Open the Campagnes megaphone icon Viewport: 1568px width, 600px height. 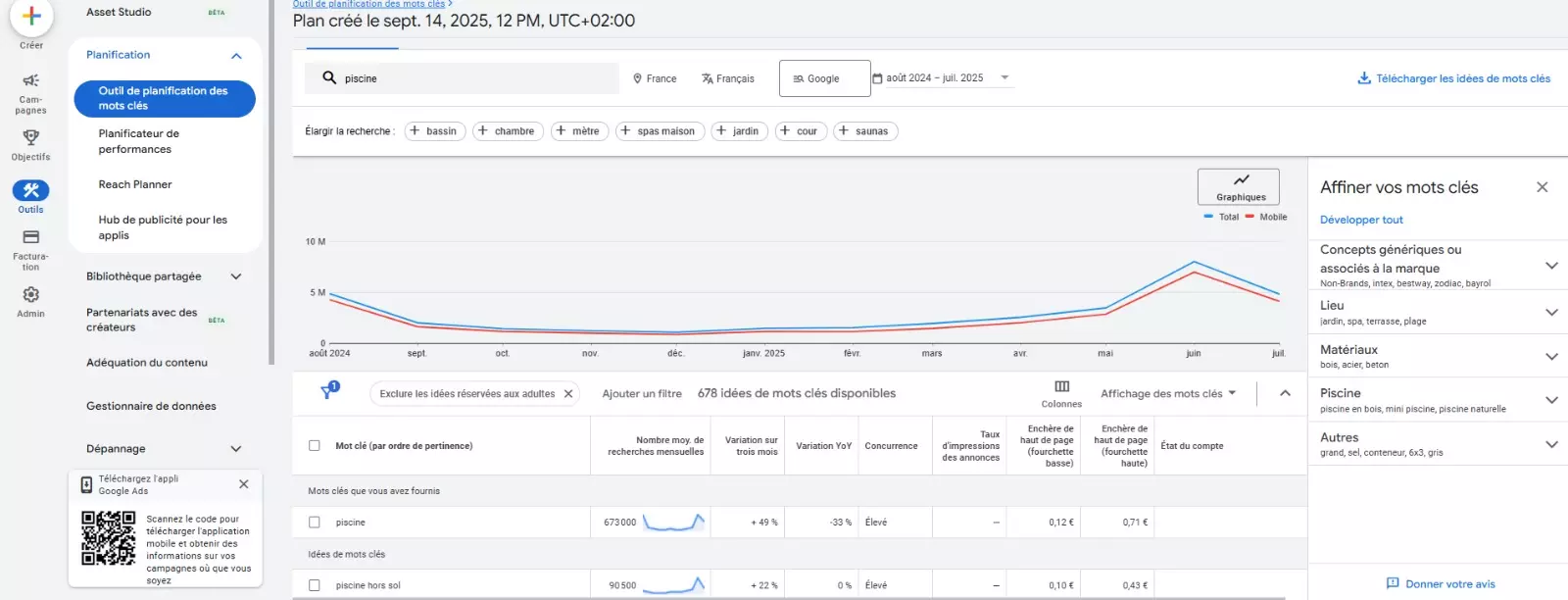(x=31, y=80)
